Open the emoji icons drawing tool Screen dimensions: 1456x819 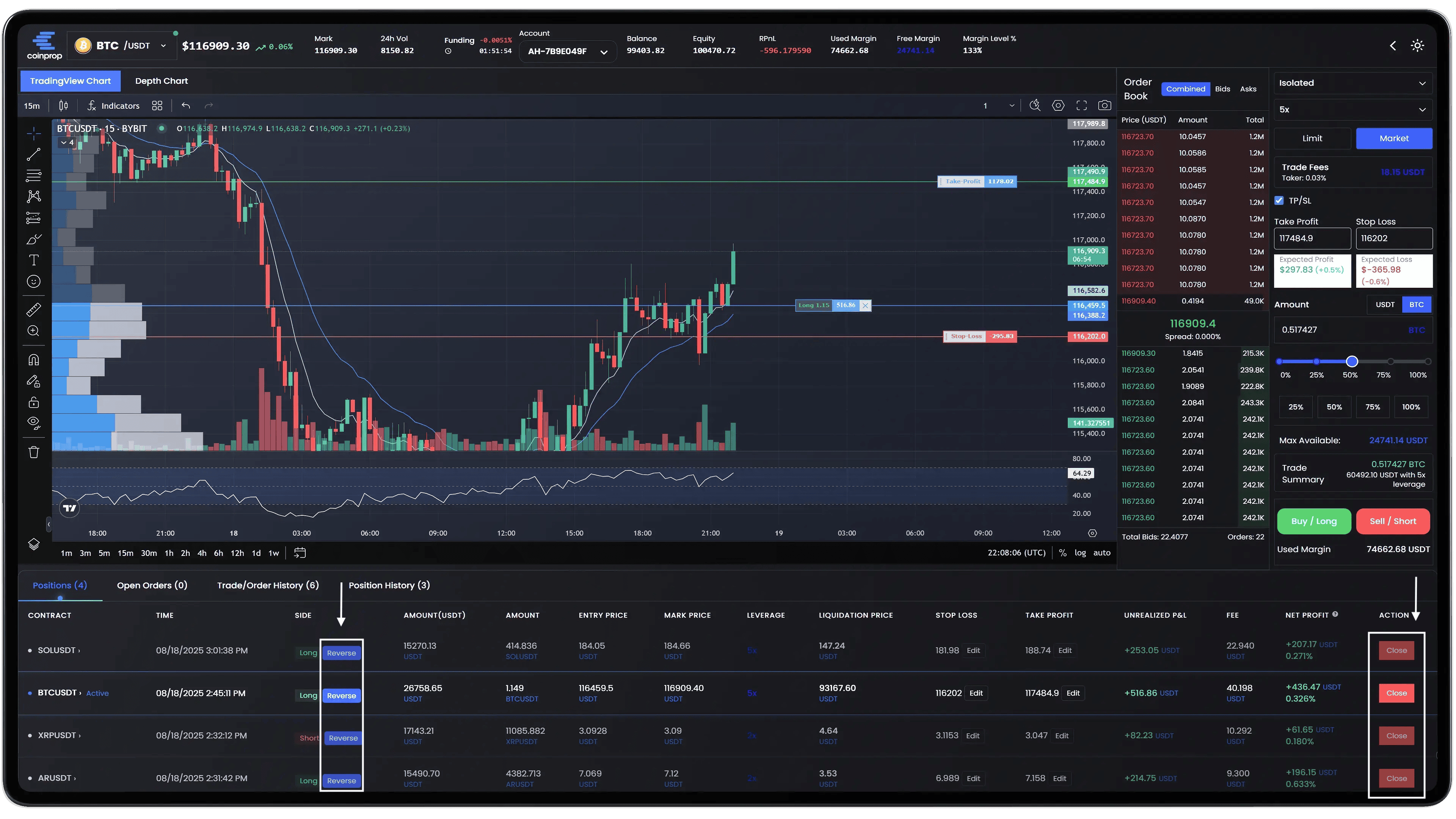click(x=34, y=281)
